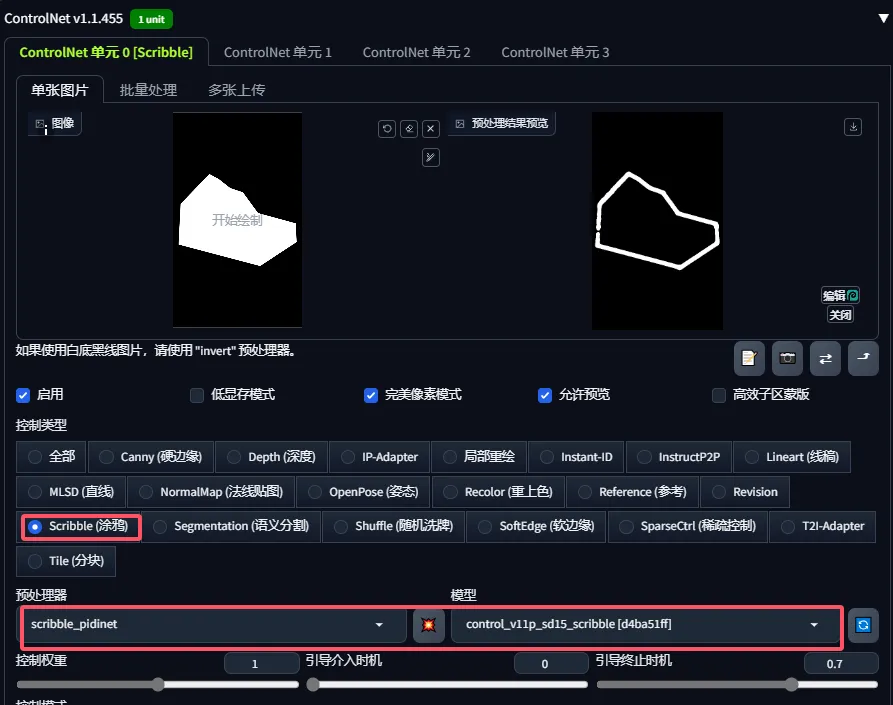Open the 多张上传 tab
893x705 pixels.
236,90
